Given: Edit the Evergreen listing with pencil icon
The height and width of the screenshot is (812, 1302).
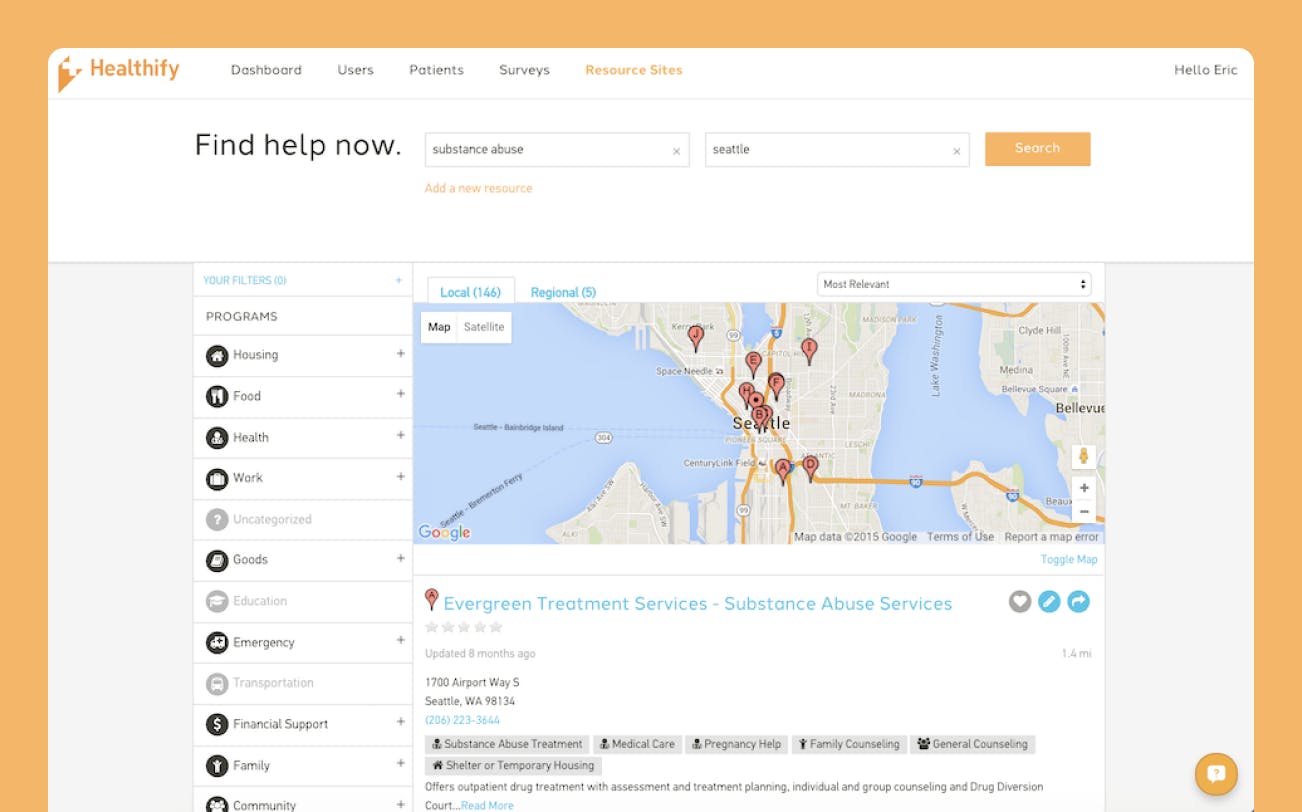Looking at the screenshot, I should click(x=1049, y=602).
